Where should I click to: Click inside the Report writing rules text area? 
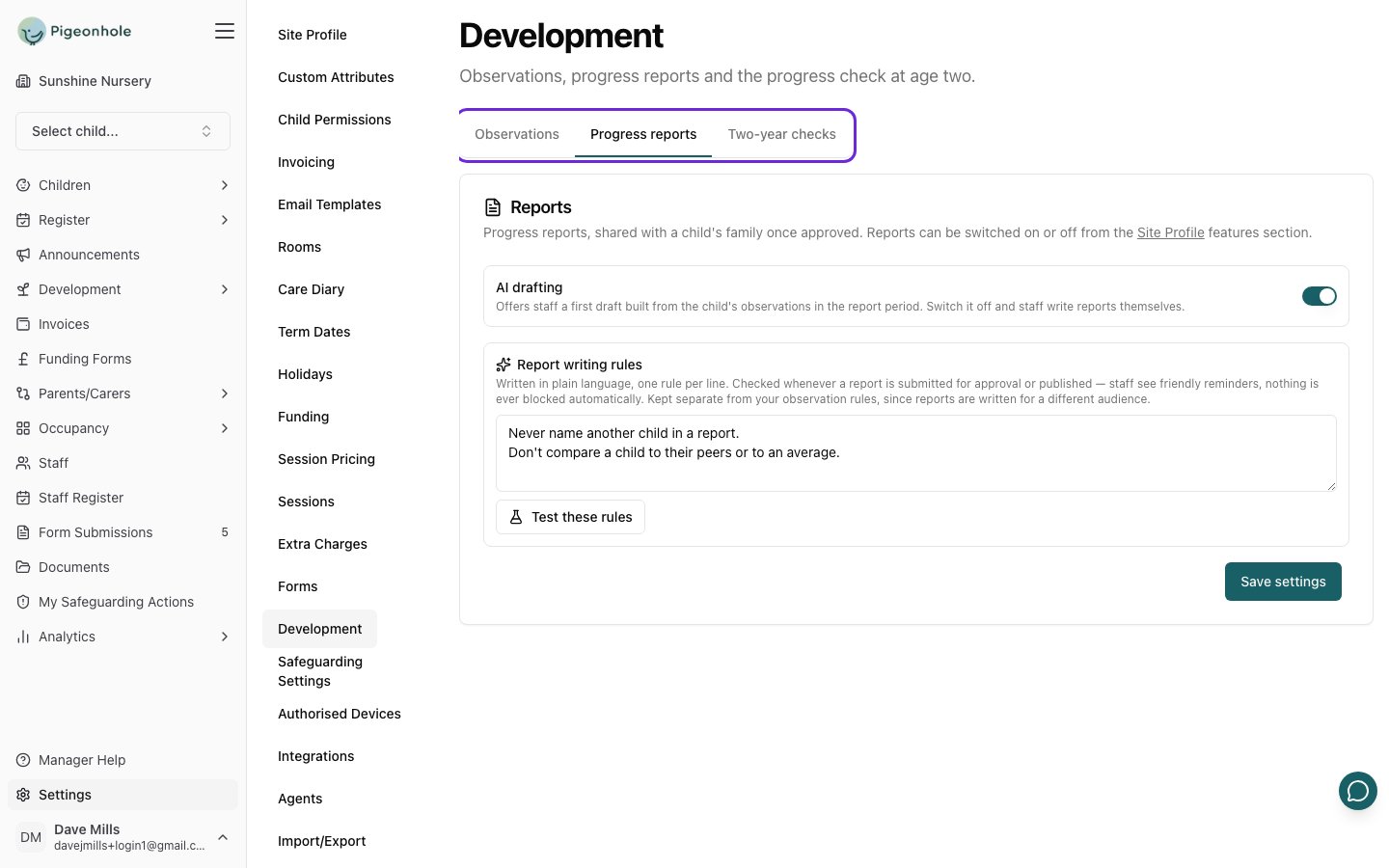tap(916, 453)
